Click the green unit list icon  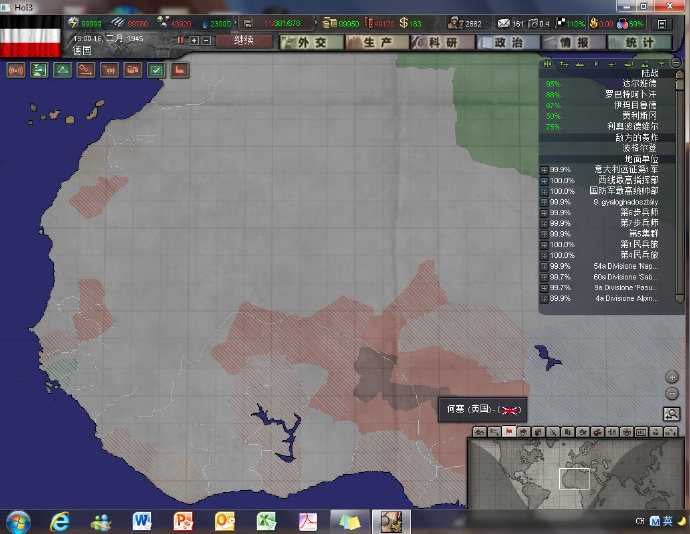click(x=39, y=70)
